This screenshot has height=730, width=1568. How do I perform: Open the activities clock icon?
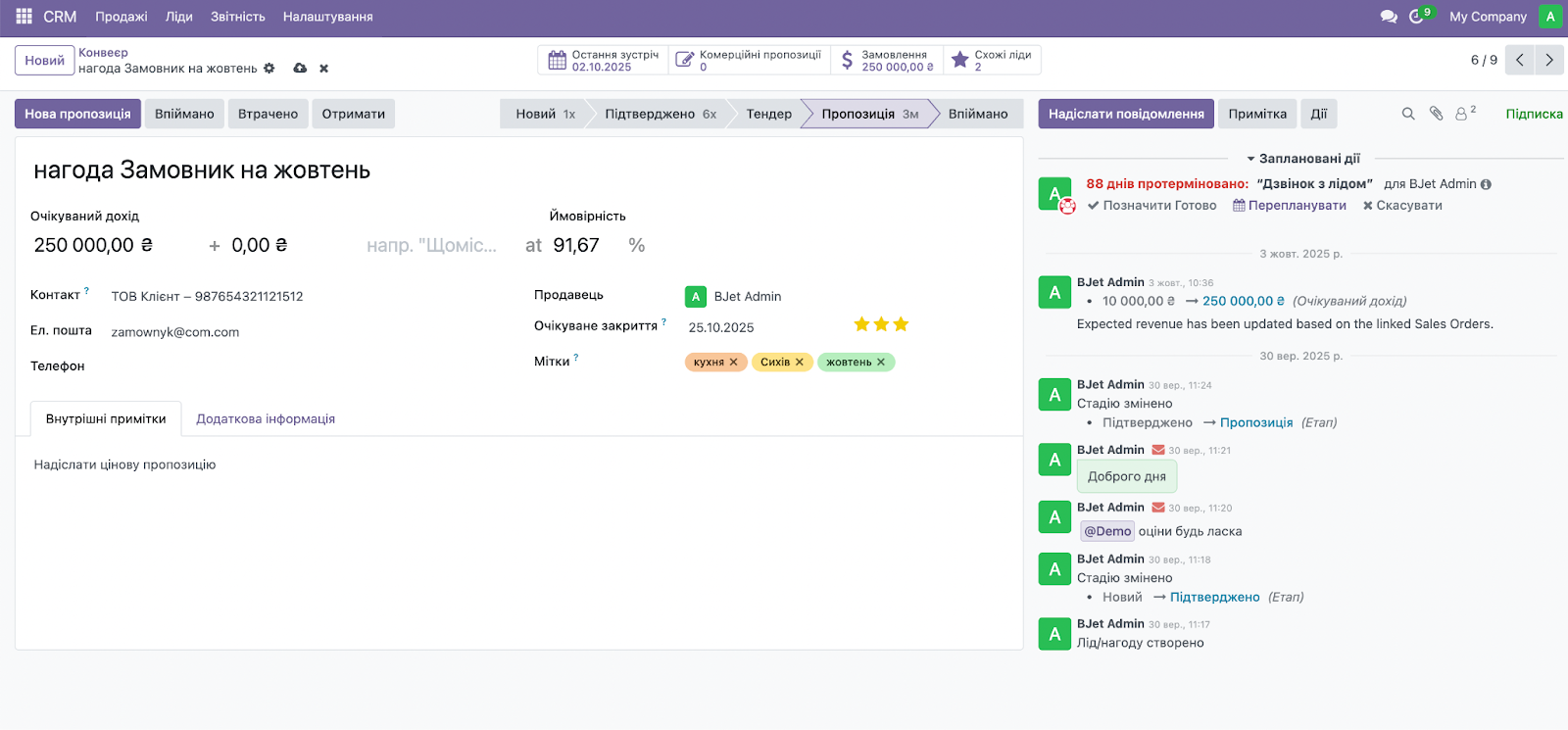pos(1417,17)
